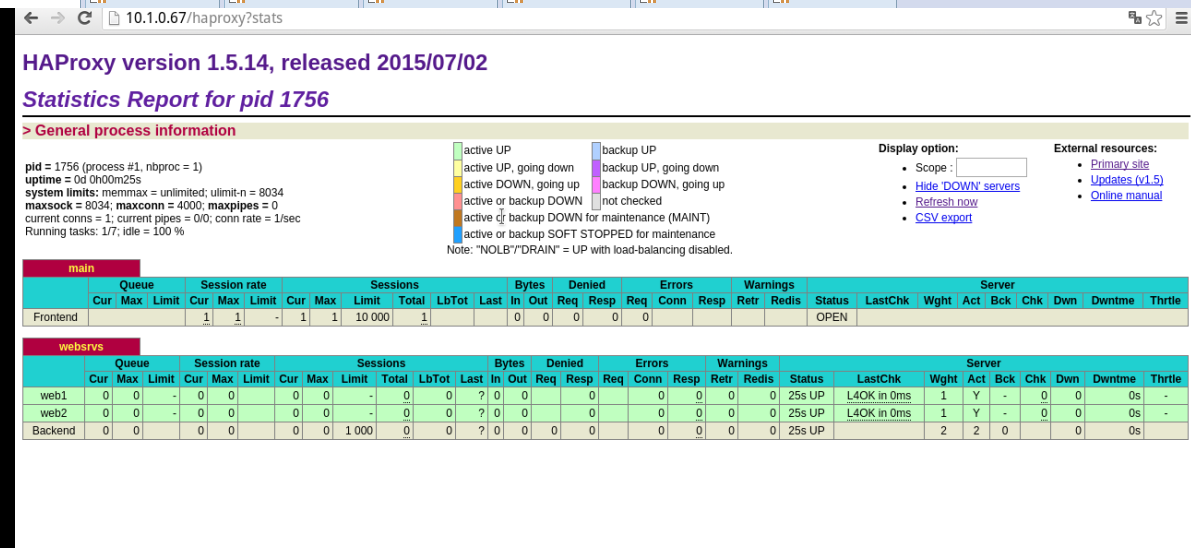Click the brown MAINT legend swatch
Viewport: 1191px width, 548px height.
(458, 217)
